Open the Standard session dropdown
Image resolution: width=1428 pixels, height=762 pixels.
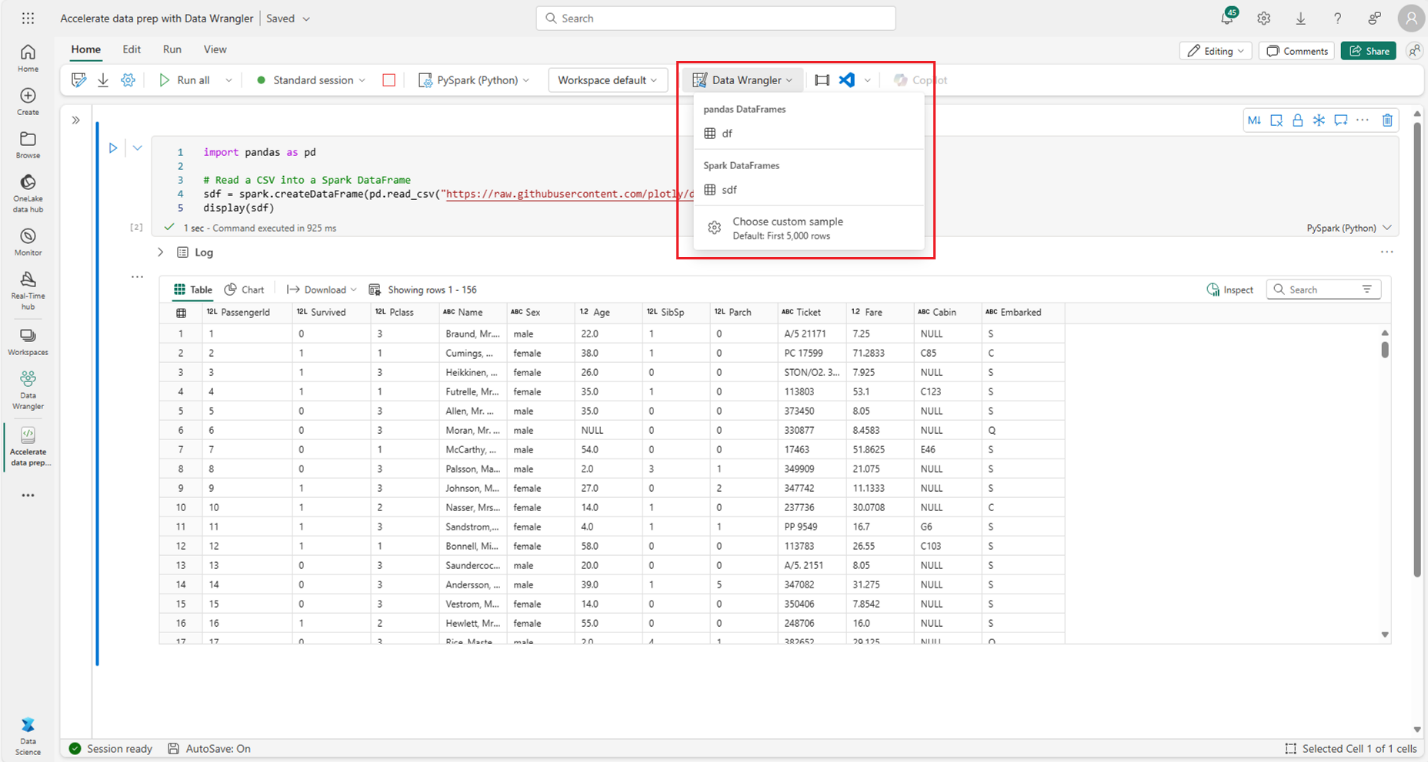coord(311,80)
